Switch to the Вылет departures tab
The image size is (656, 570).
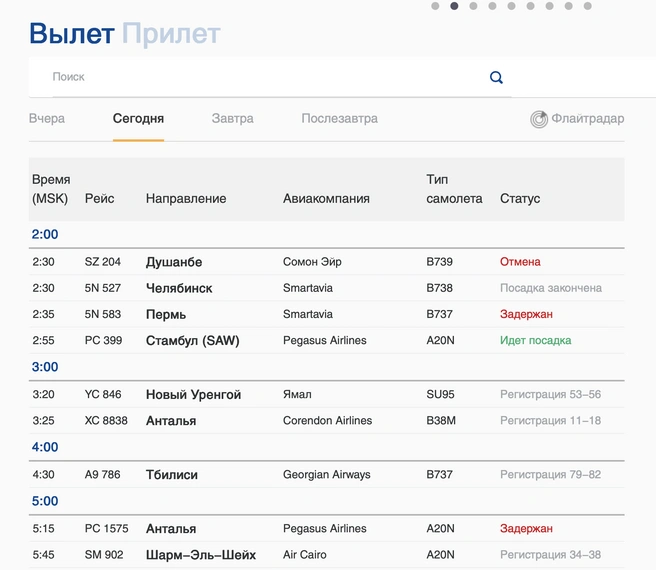click(72, 33)
